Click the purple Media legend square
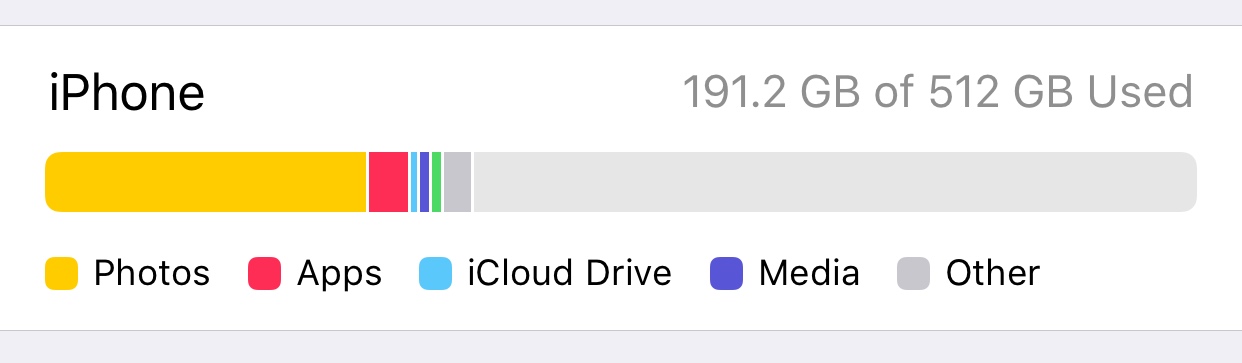This screenshot has height=363, width=1242. [x=727, y=274]
